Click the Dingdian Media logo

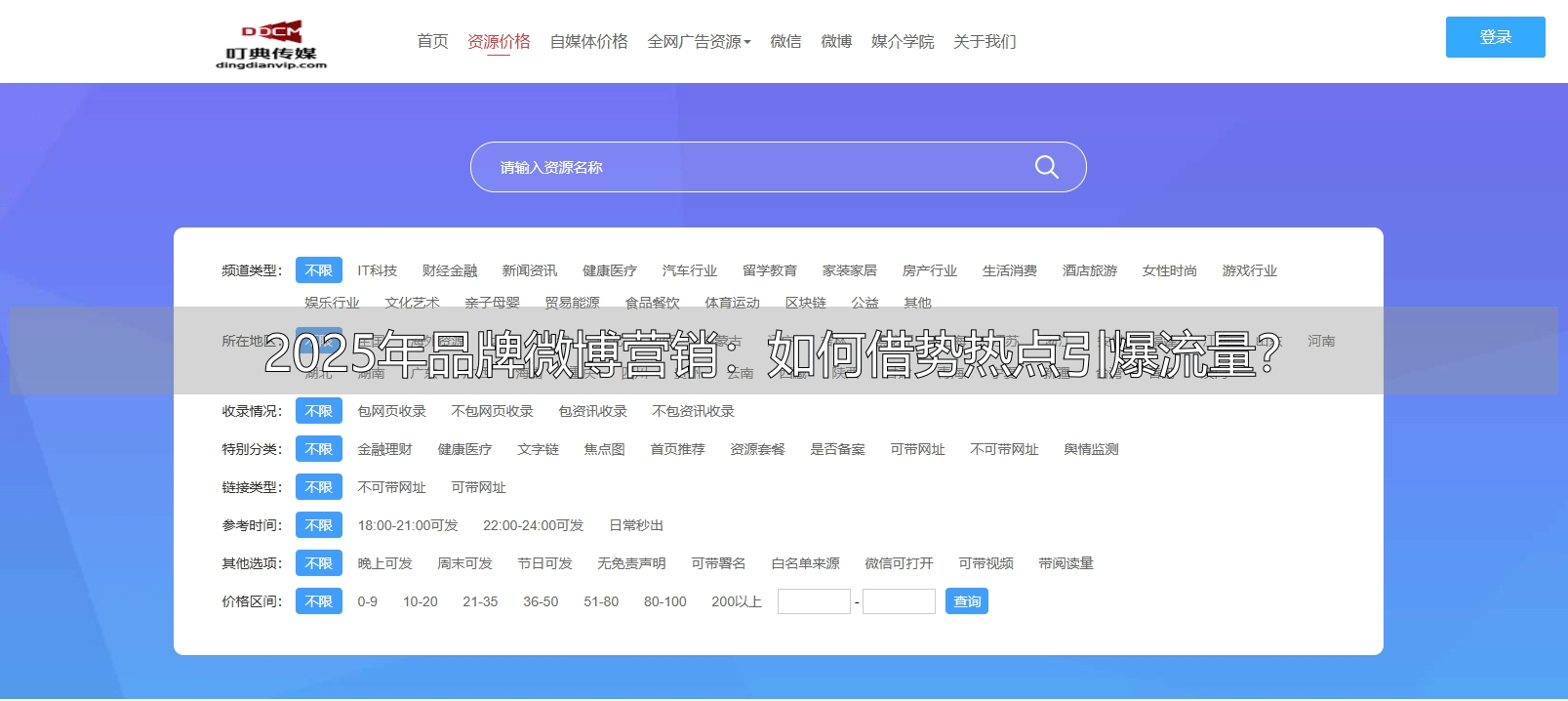(271, 45)
